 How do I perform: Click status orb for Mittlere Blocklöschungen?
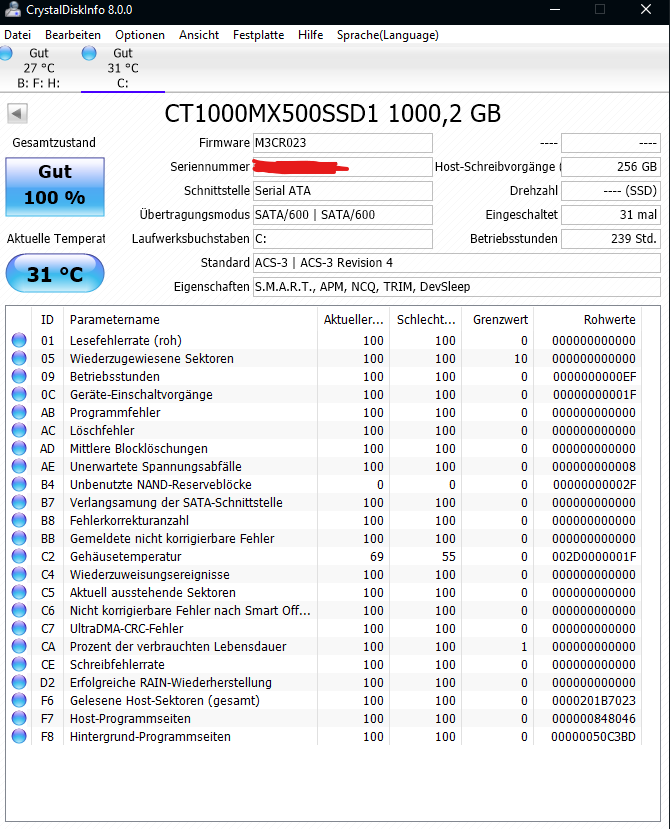coord(19,448)
